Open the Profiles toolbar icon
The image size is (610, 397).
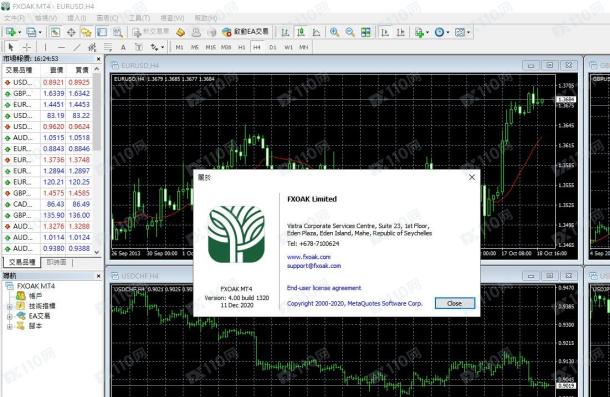click(33, 32)
